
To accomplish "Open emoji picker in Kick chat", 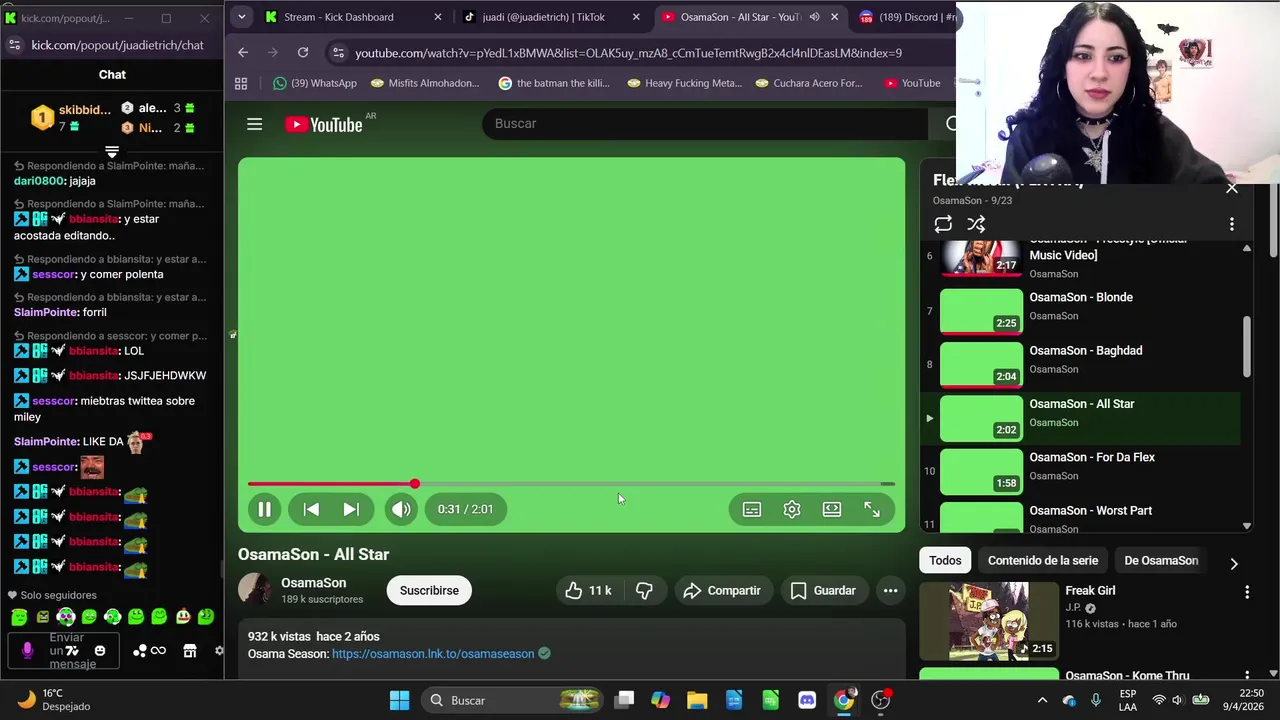I will pyautogui.click(x=100, y=651).
